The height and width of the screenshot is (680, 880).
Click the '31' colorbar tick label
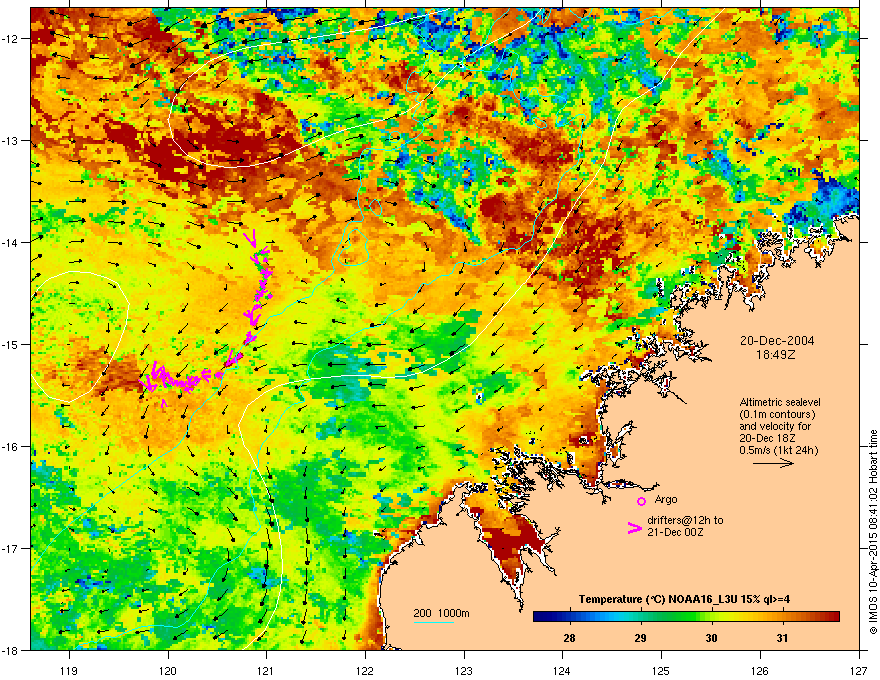[x=782, y=638]
